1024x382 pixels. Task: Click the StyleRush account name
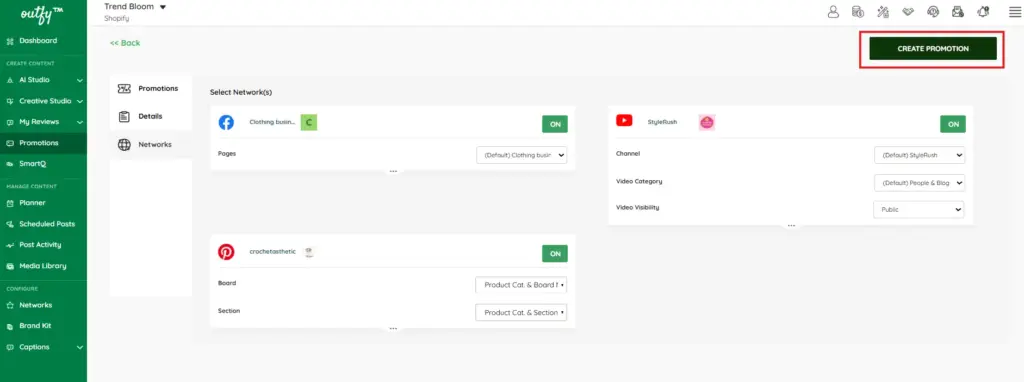[x=662, y=122]
